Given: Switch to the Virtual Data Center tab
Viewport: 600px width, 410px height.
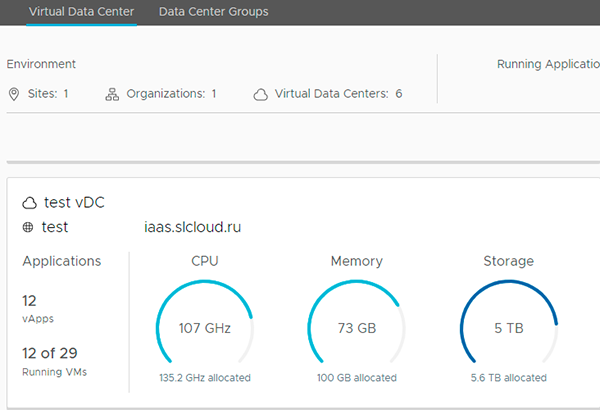Looking at the screenshot, I should [82, 12].
